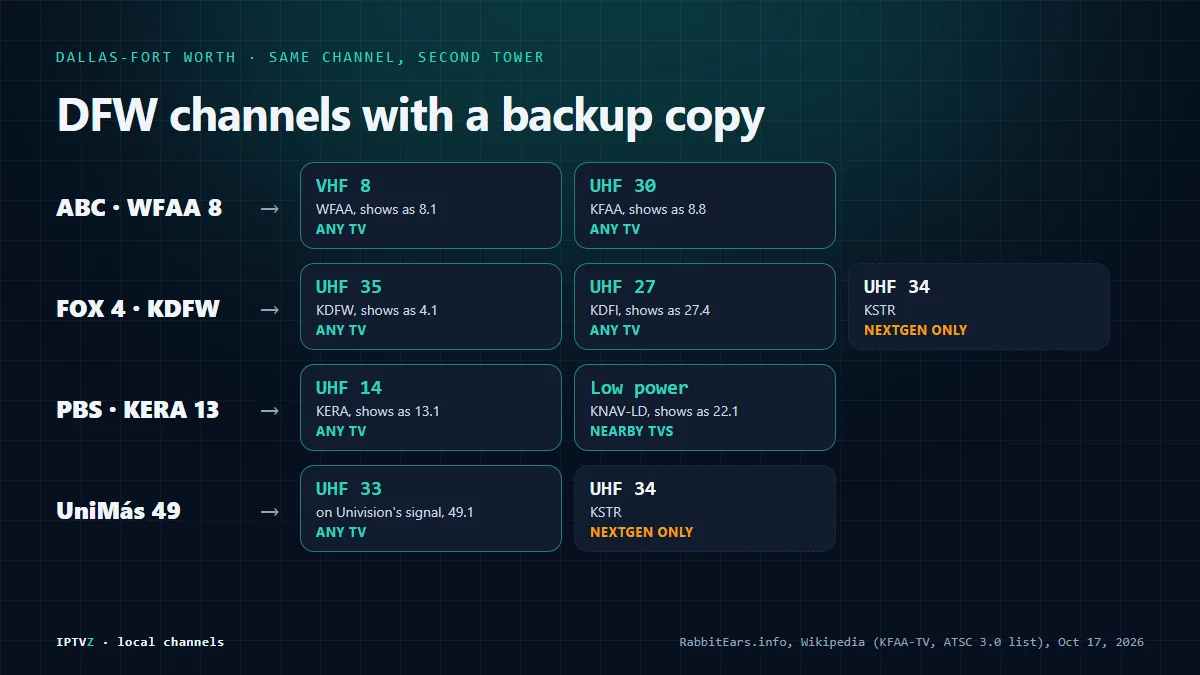
Task: Select the "FOX 4 · KDFW" row label
Action: (x=138, y=309)
